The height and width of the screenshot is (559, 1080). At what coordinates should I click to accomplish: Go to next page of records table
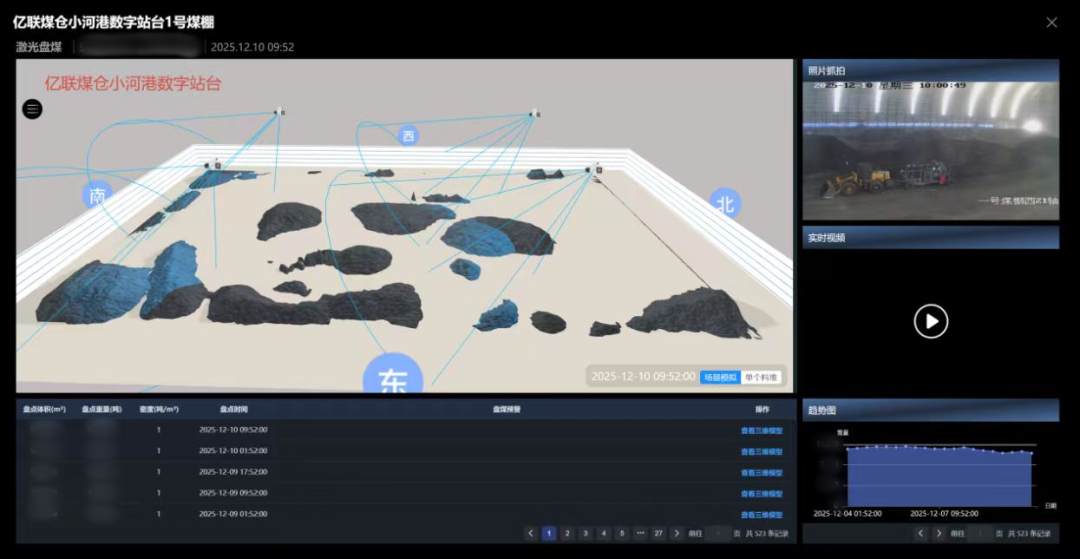(677, 534)
